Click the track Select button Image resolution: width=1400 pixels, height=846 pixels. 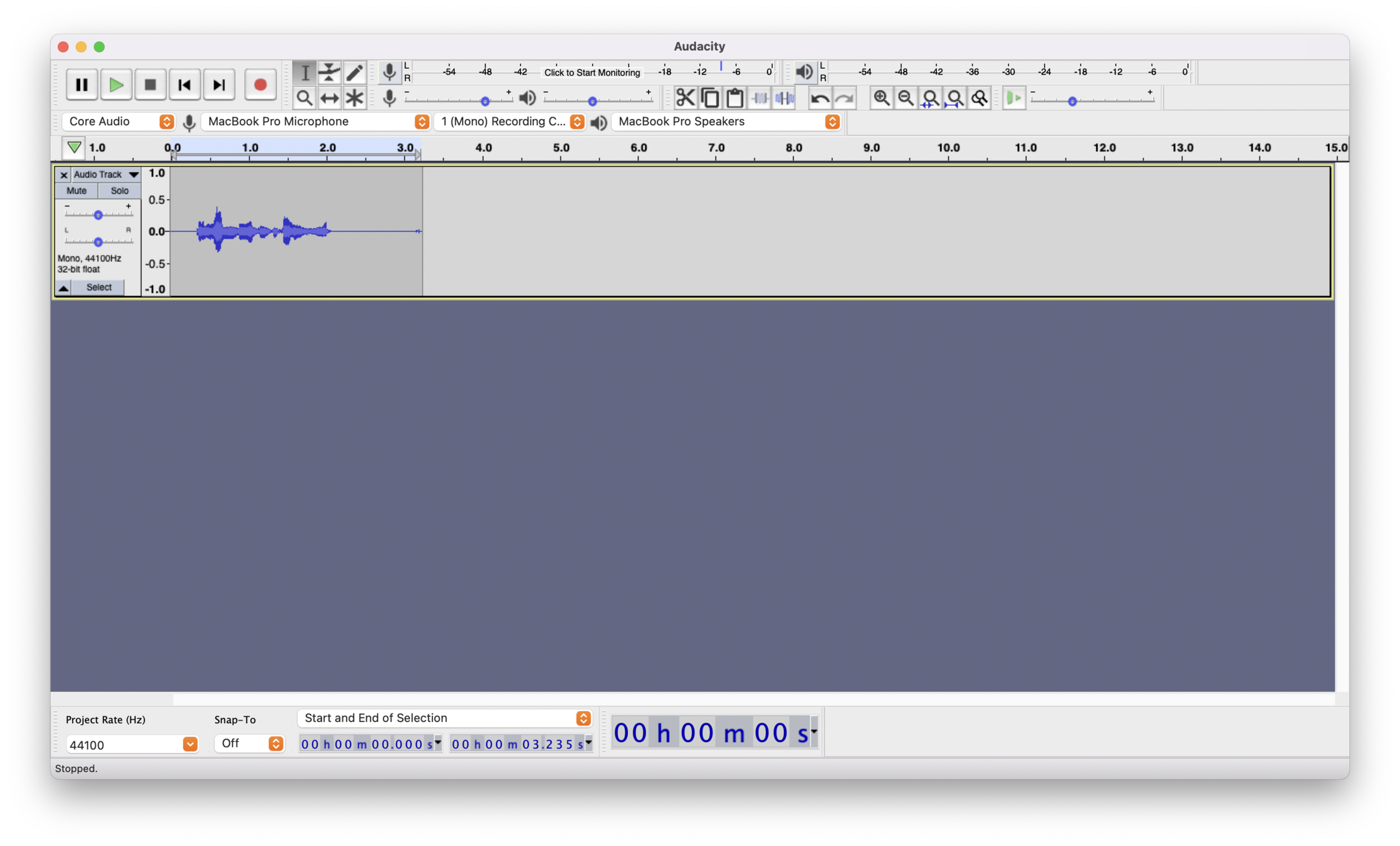pos(98,287)
